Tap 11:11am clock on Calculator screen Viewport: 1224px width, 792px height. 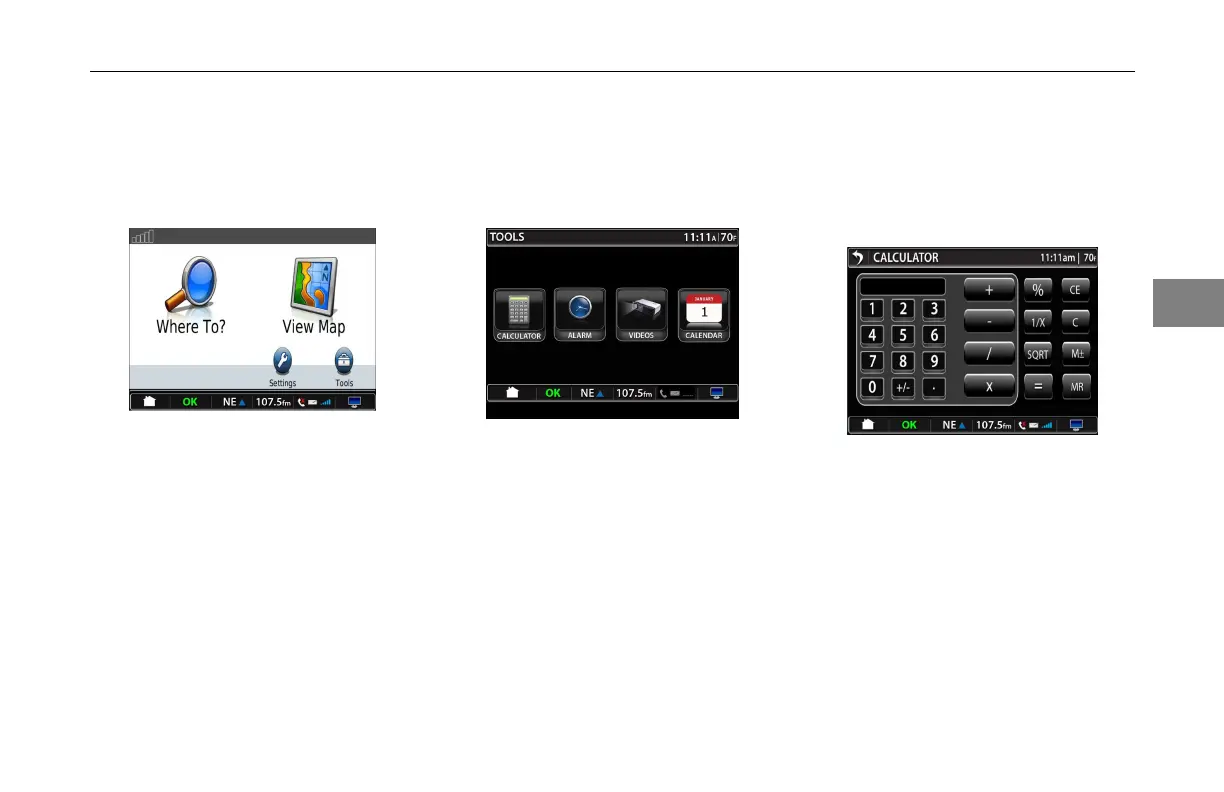coord(1058,257)
